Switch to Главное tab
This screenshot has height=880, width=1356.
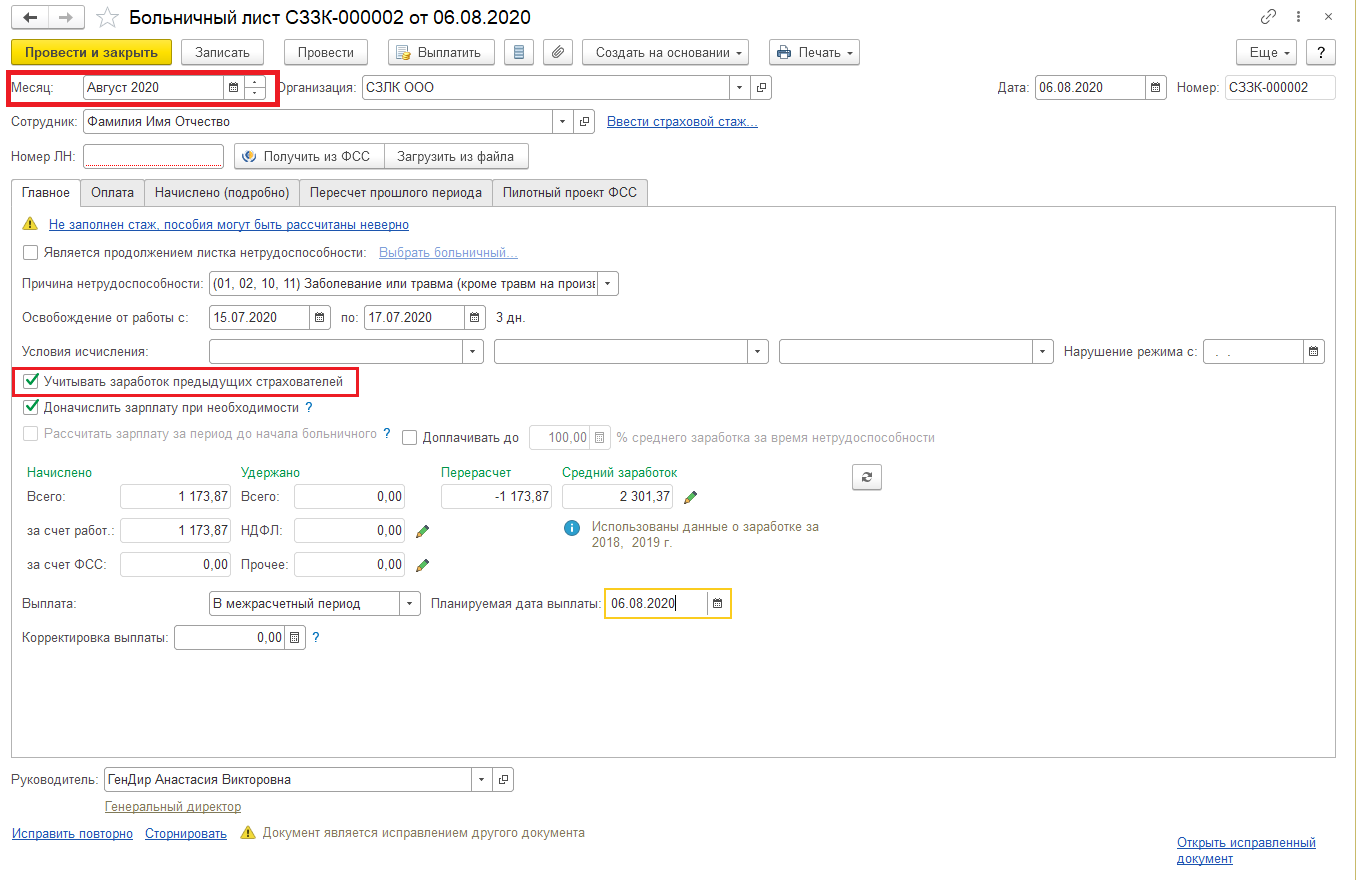46,193
